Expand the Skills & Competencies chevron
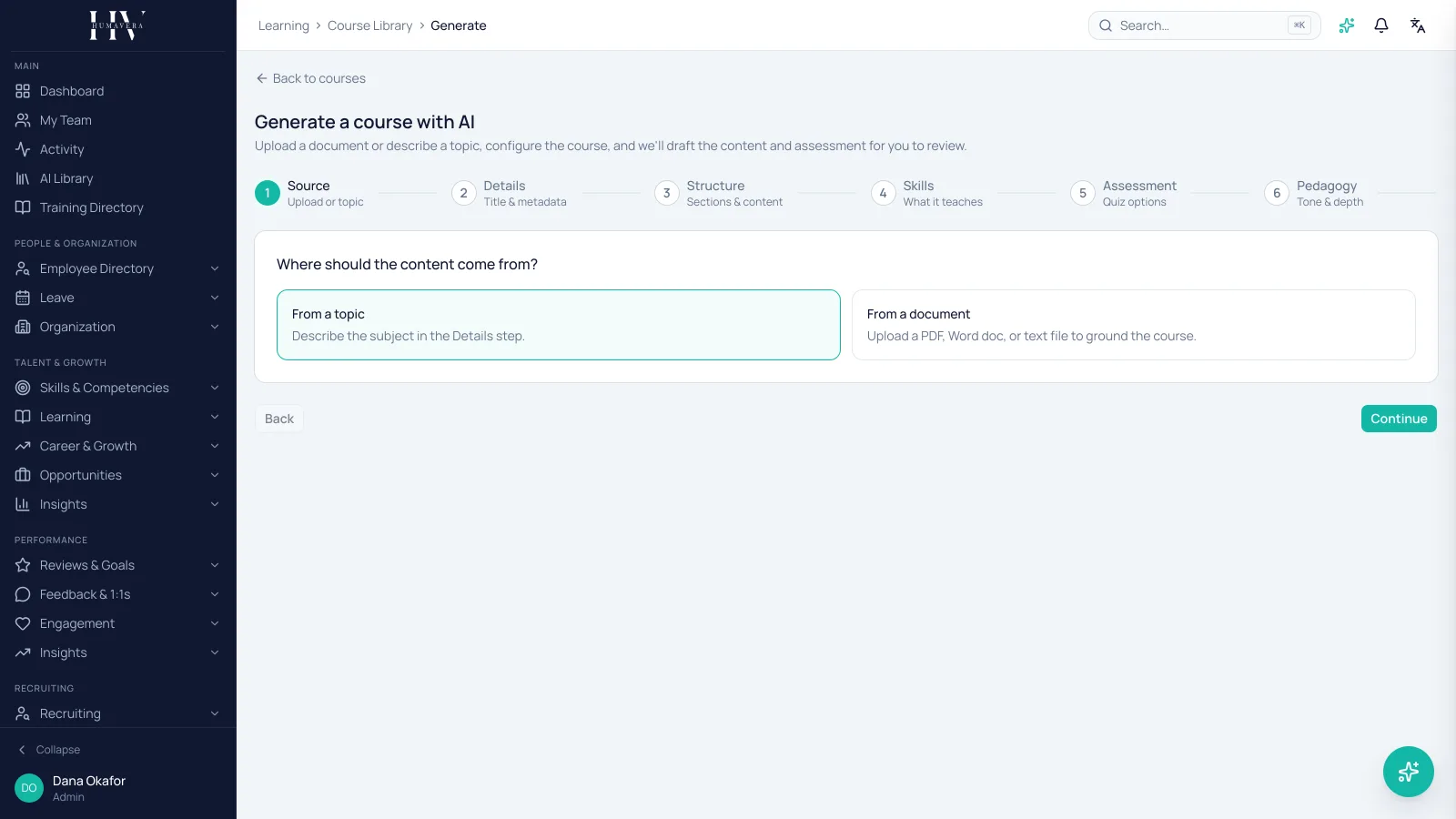Screen dimensions: 1456x819 215,388
